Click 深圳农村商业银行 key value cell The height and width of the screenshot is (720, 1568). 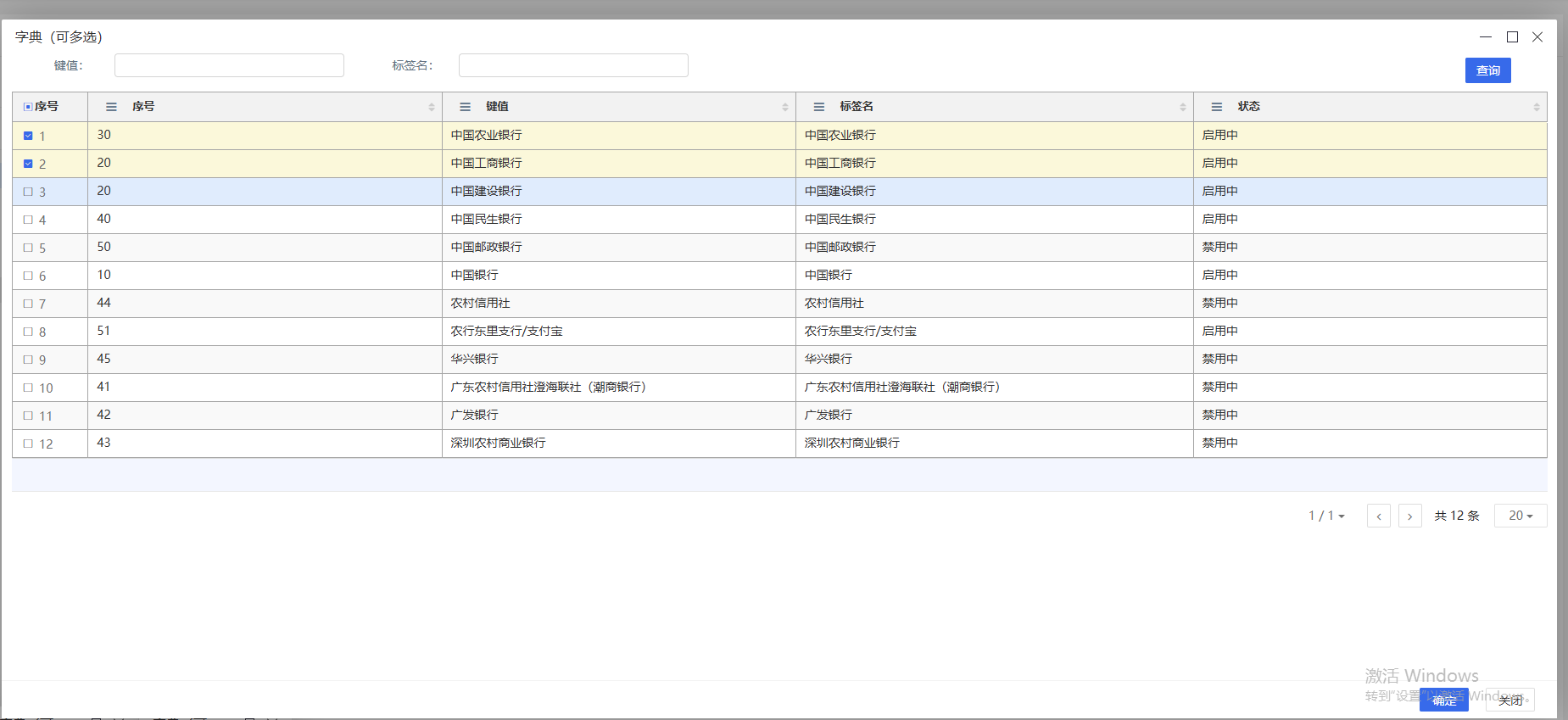(x=619, y=444)
